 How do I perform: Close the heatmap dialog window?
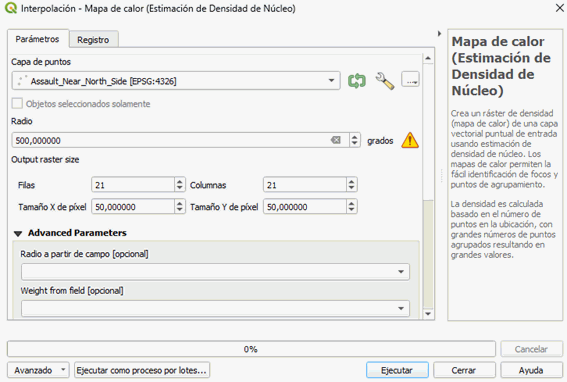click(559, 8)
